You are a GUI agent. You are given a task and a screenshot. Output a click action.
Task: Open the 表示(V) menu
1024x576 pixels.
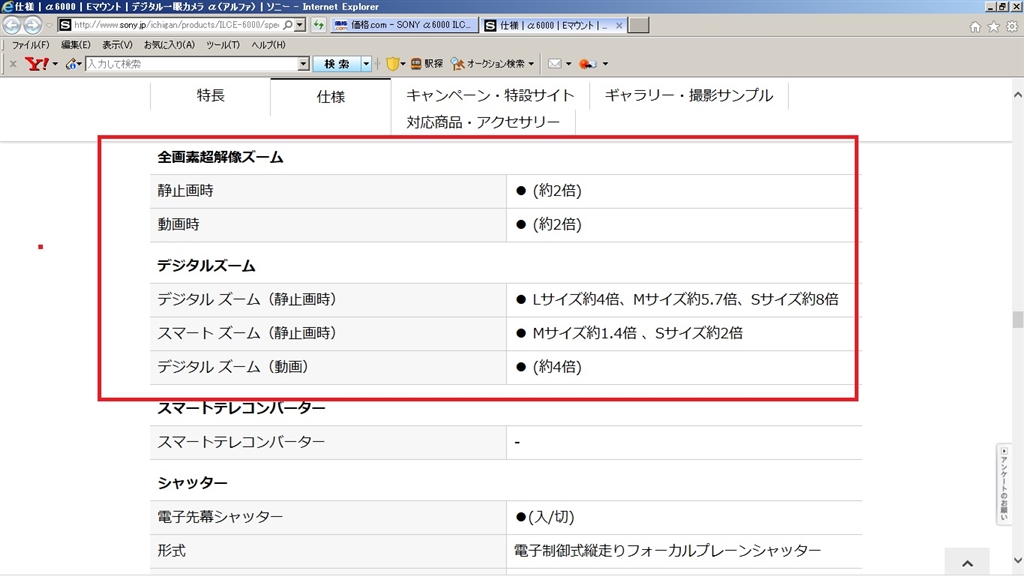117,45
